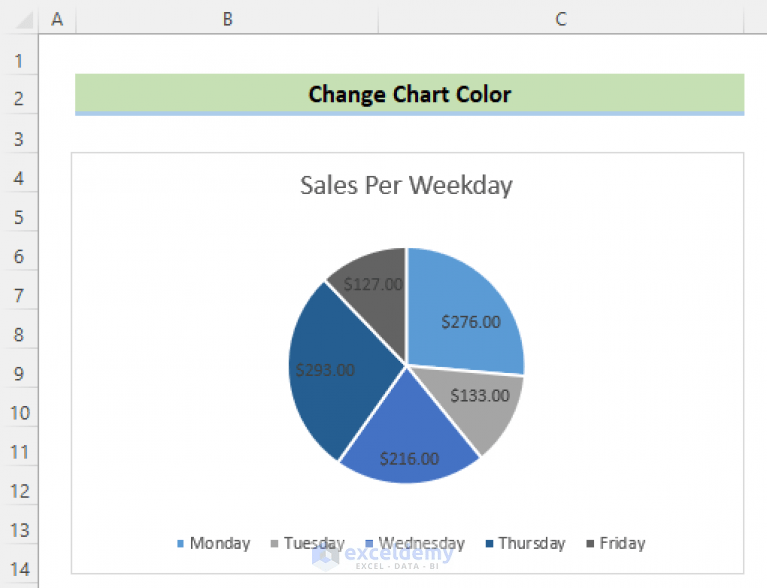This screenshot has width=767, height=588.
Task: Select column C header
Action: coord(561,19)
